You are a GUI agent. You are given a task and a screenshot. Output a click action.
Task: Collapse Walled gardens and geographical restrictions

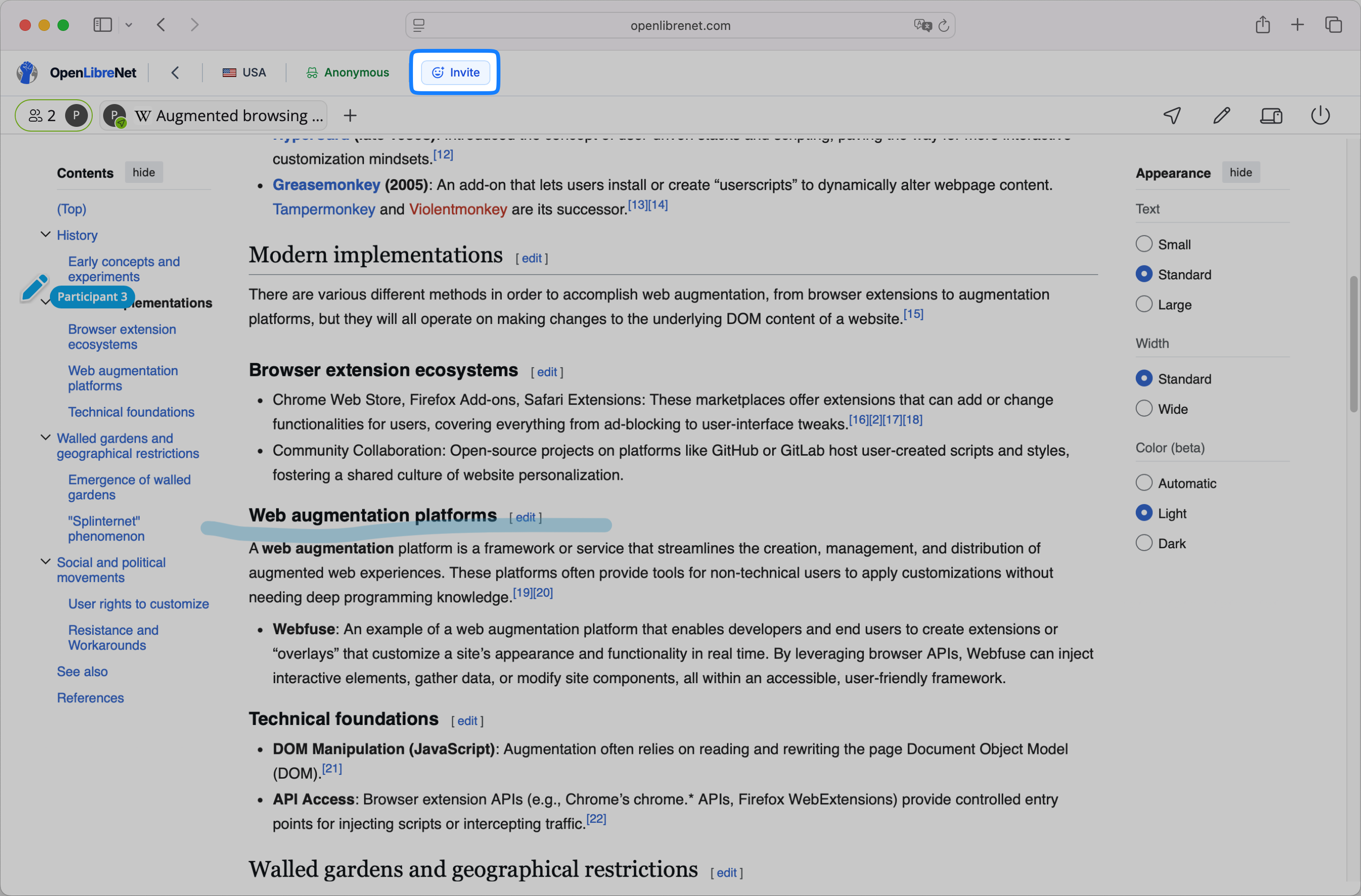(x=45, y=437)
